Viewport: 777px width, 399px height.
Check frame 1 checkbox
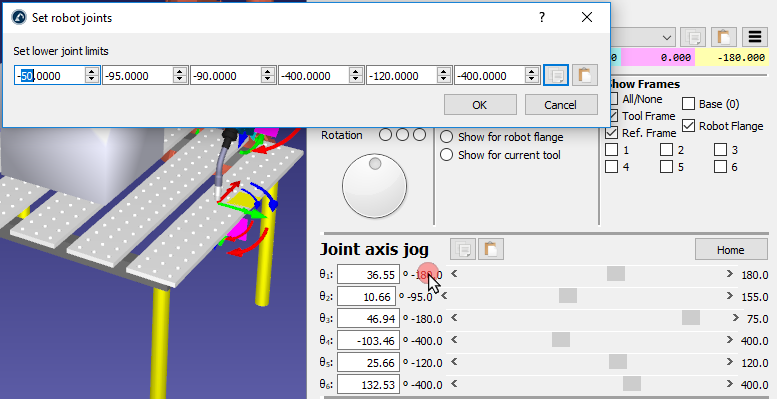click(611, 150)
